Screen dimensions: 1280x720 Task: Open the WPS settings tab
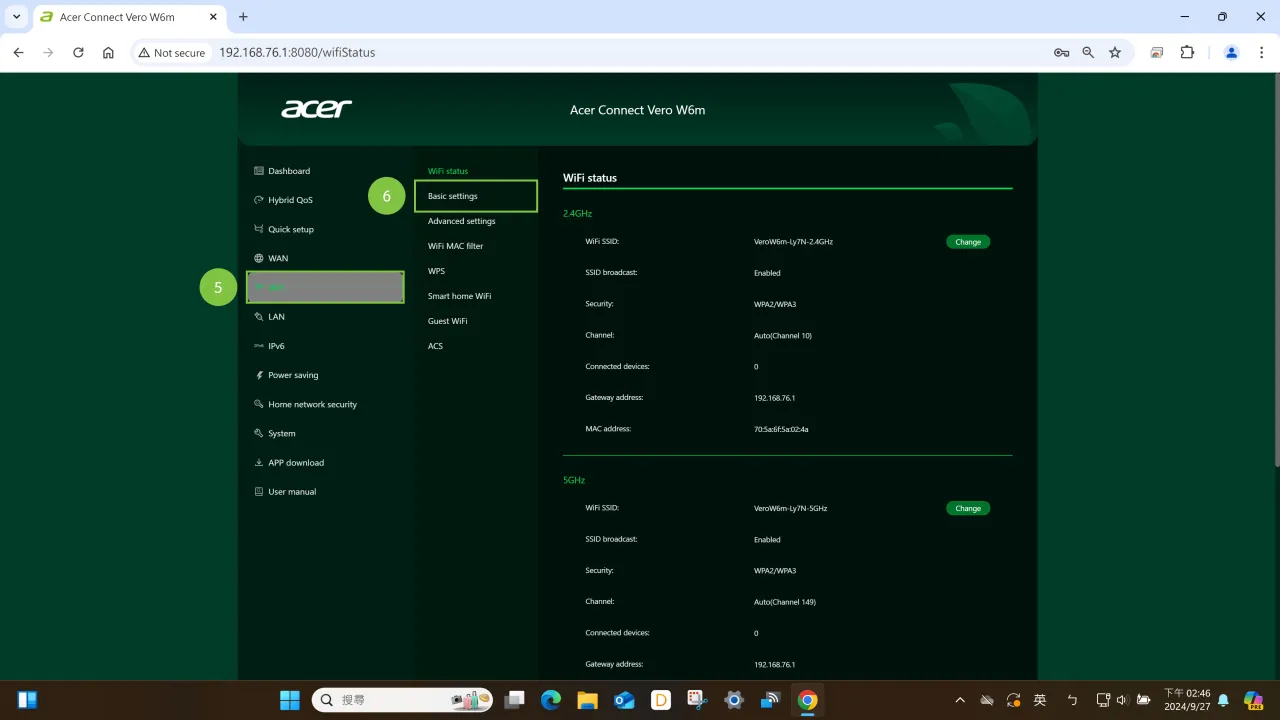[436, 270]
